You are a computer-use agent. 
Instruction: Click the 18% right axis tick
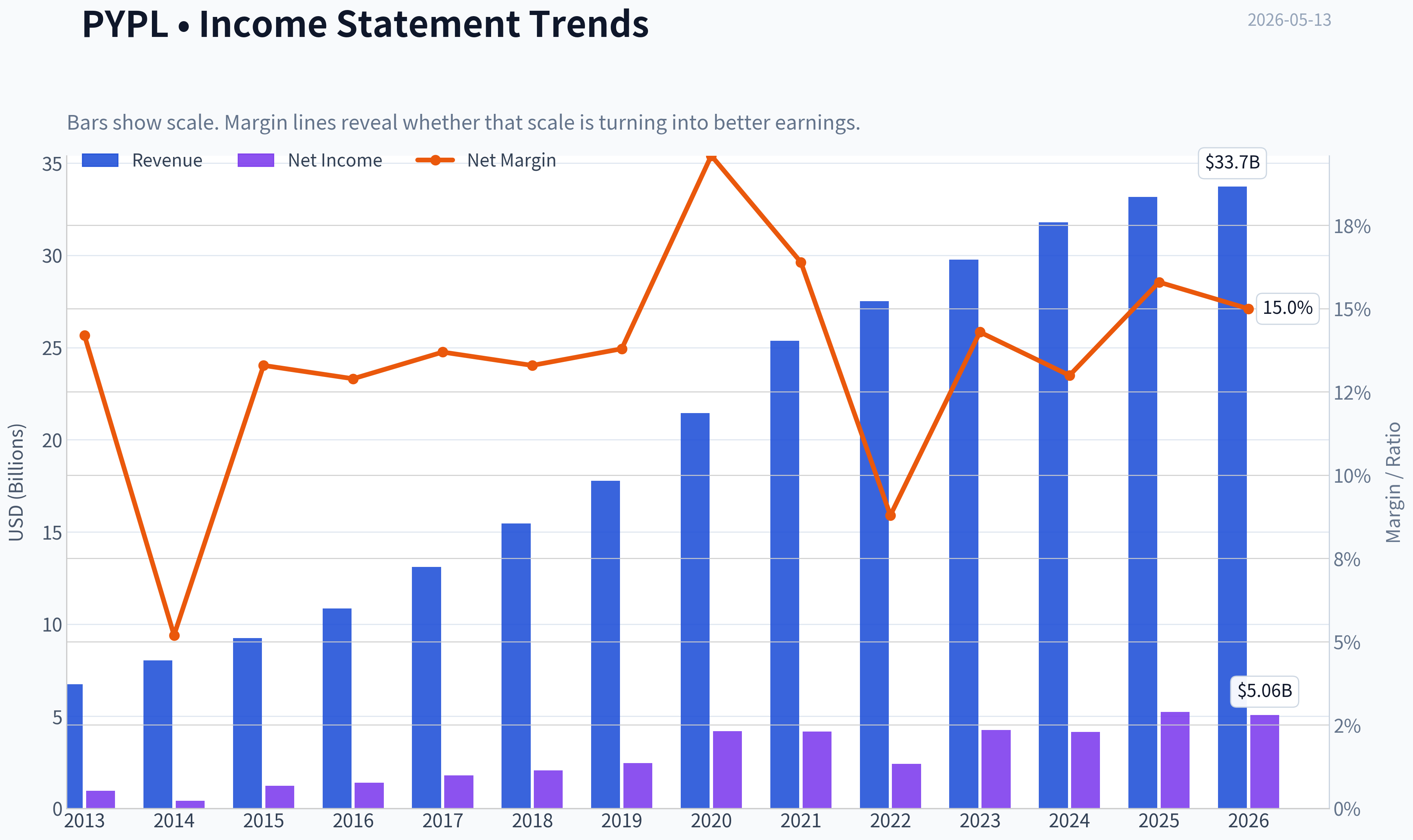click(x=1352, y=227)
